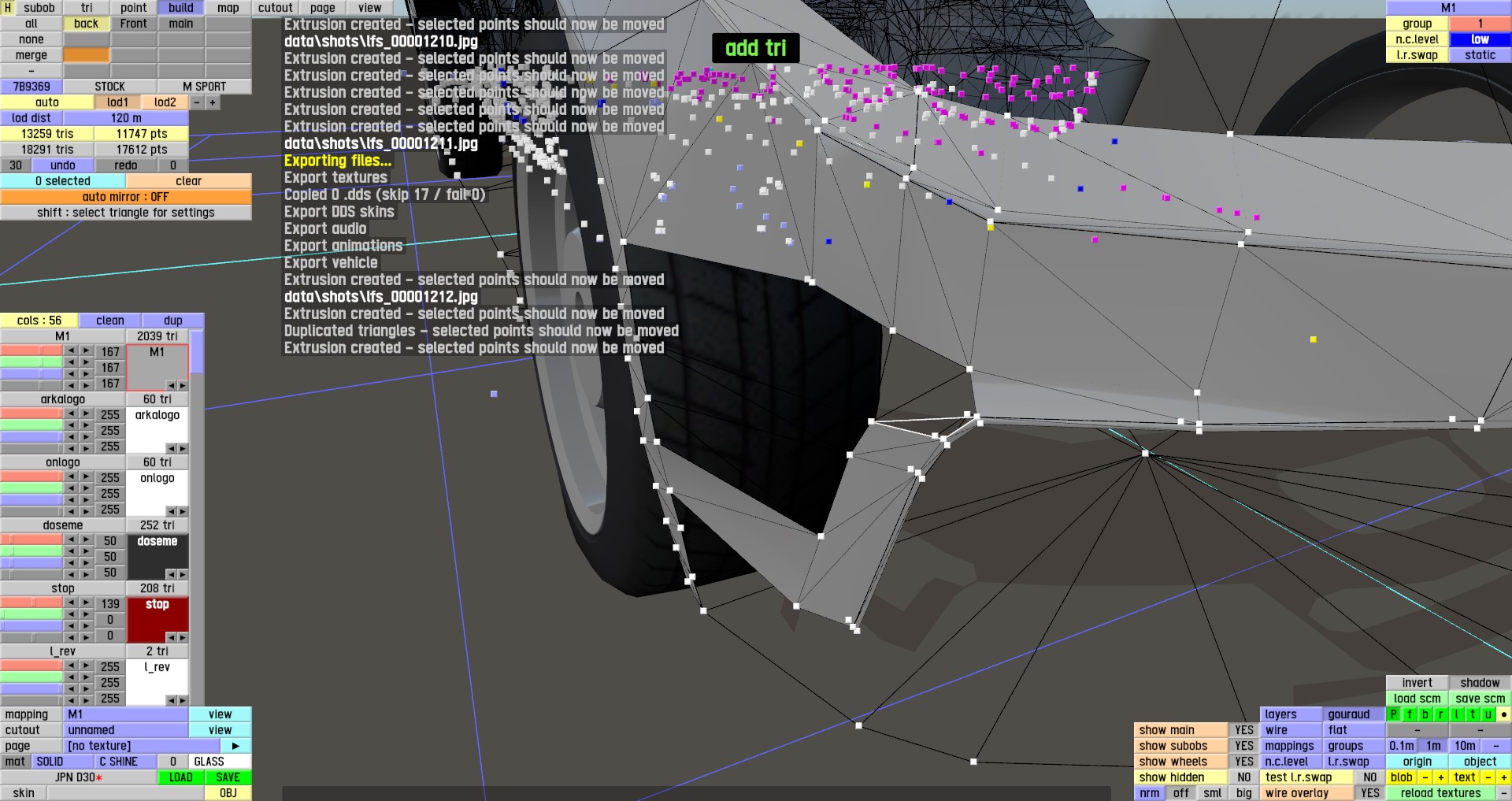
Task: Click the plus button beside lod2
Action: pos(213,102)
